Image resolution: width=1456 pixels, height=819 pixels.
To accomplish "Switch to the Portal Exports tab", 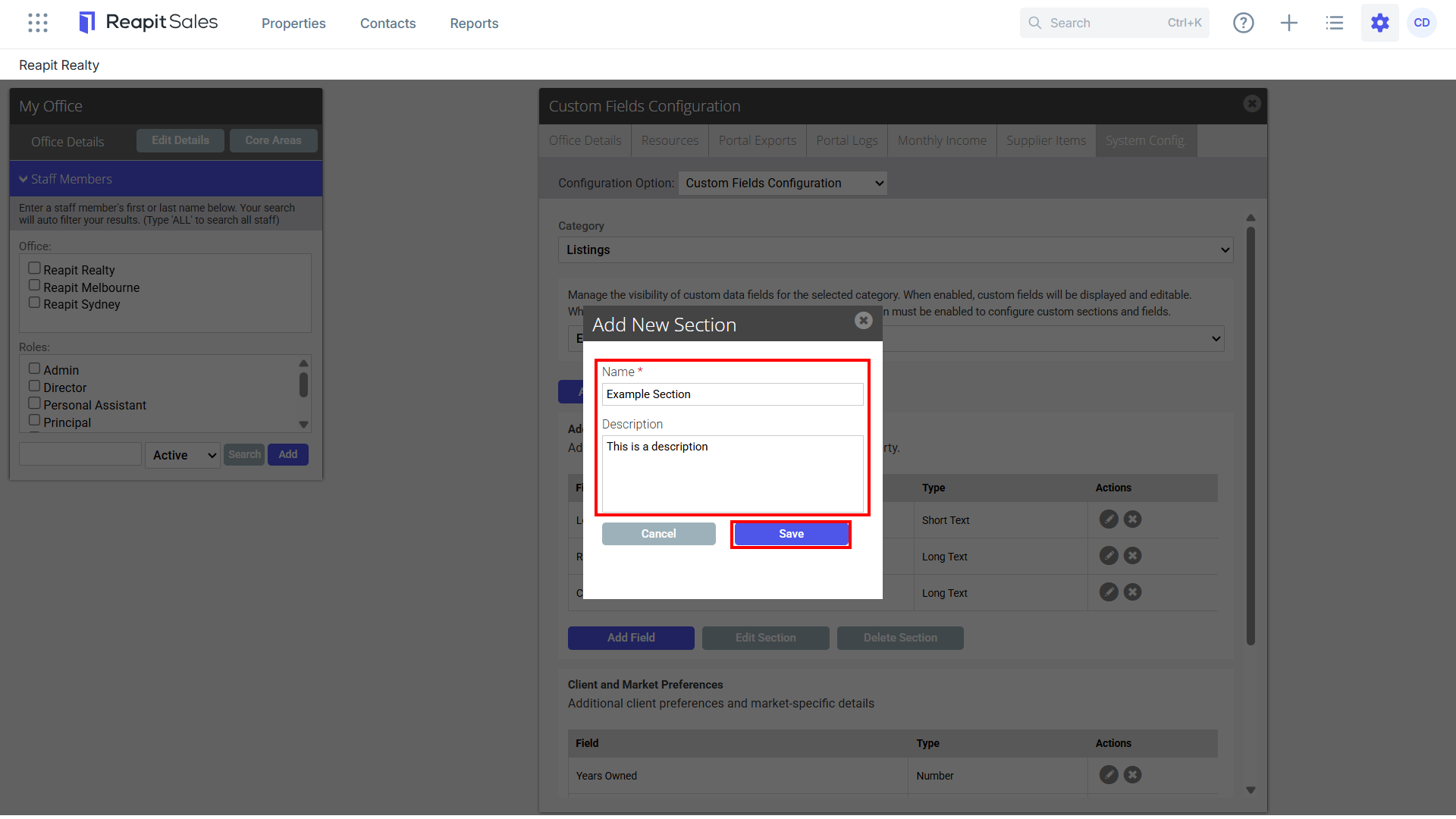I will pos(758,141).
